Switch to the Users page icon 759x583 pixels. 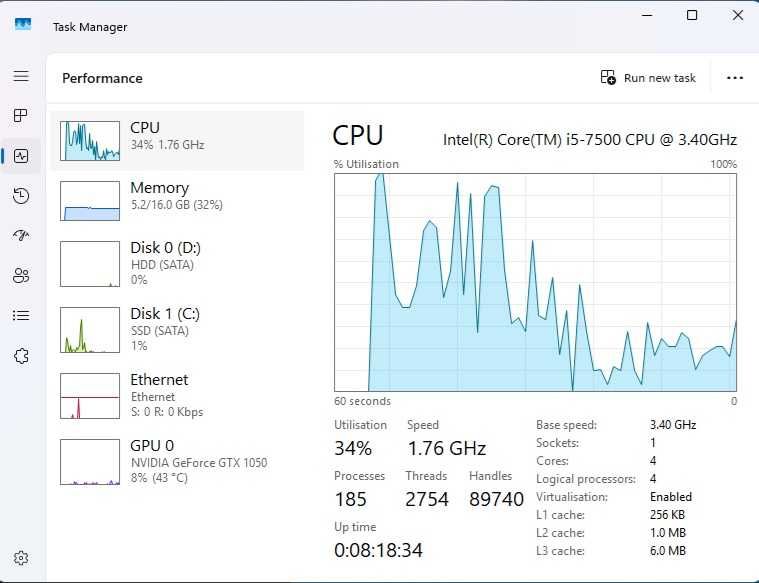(21, 276)
